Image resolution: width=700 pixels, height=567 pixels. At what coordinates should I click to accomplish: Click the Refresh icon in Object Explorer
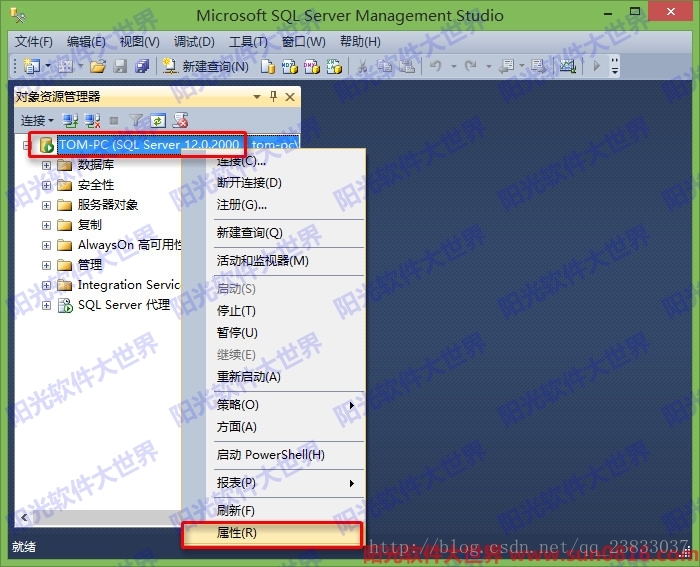(x=158, y=121)
